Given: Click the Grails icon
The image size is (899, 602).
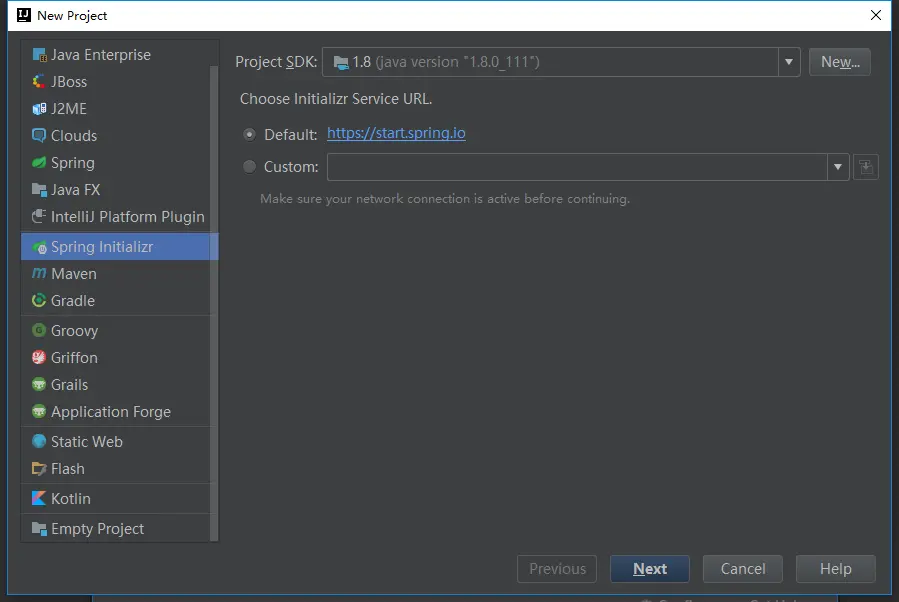Looking at the screenshot, I should point(39,385).
